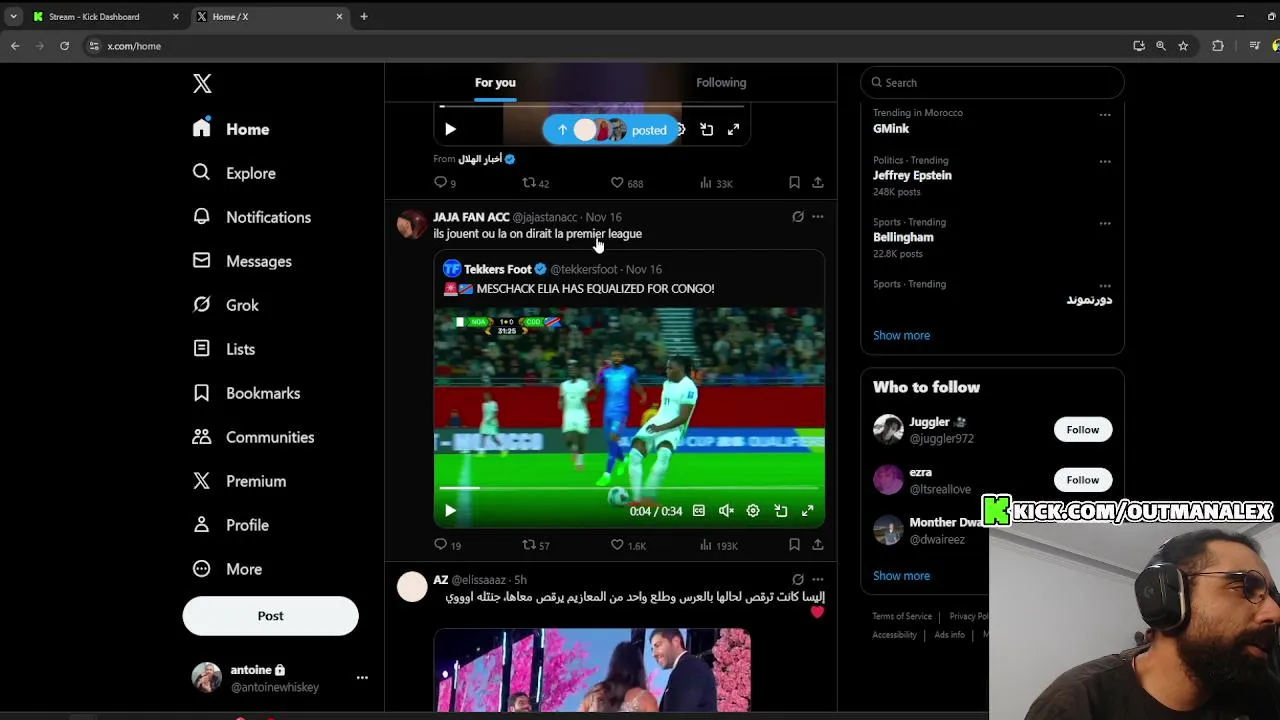
Task: Play the top video from Hilal news
Action: coord(450,129)
